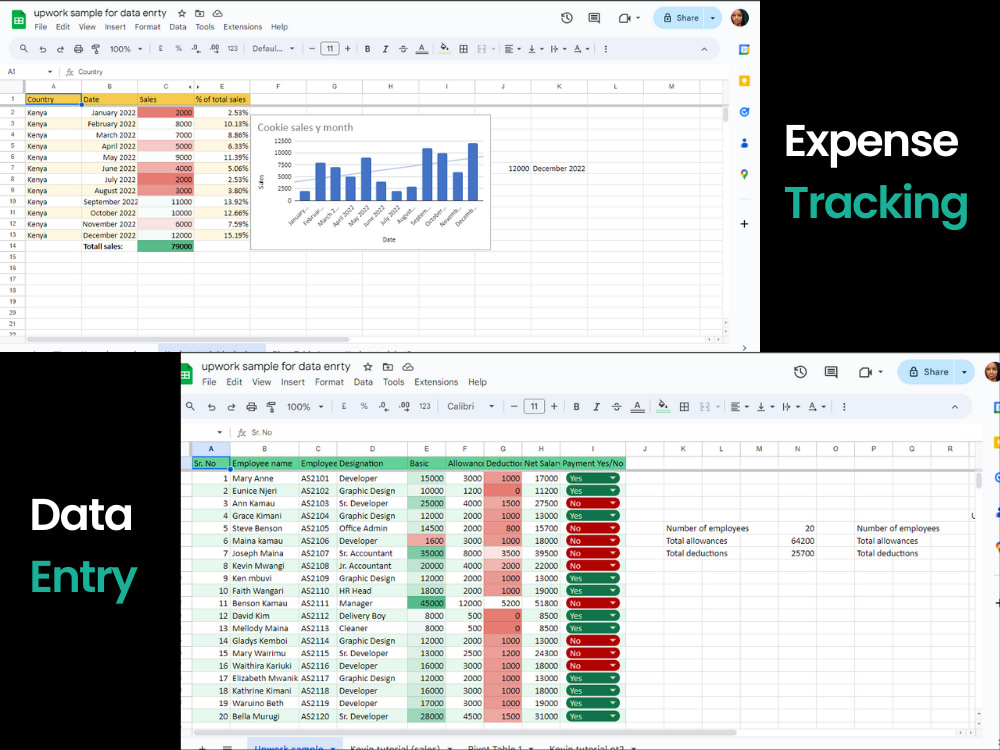Viewport: 1000px width, 750px height.
Task: Move document folder icon in bottom window
Action: tap(388, 367)
